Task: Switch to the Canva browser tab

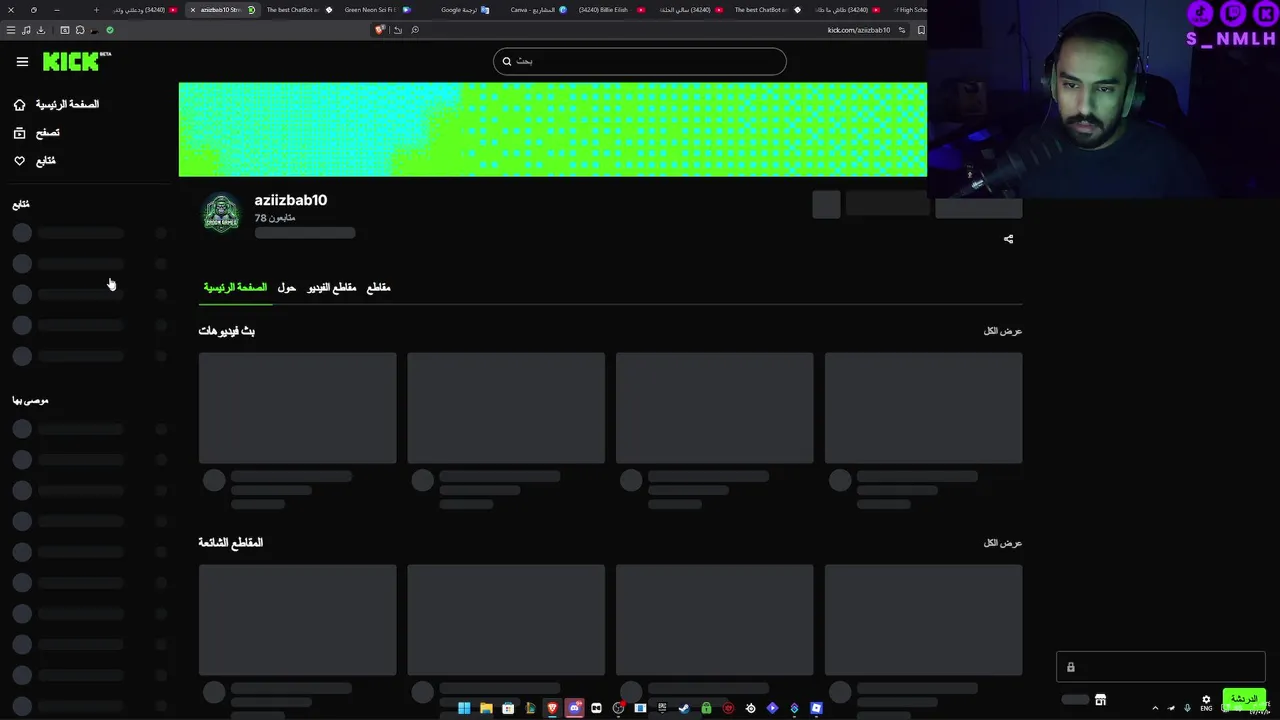Action: tap(537, 10)
